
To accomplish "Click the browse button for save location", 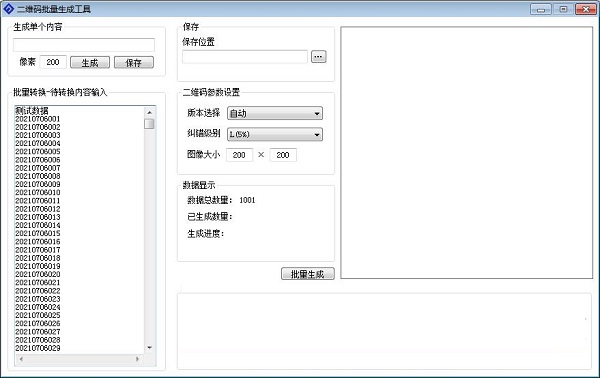I will [x=318, y=57].
